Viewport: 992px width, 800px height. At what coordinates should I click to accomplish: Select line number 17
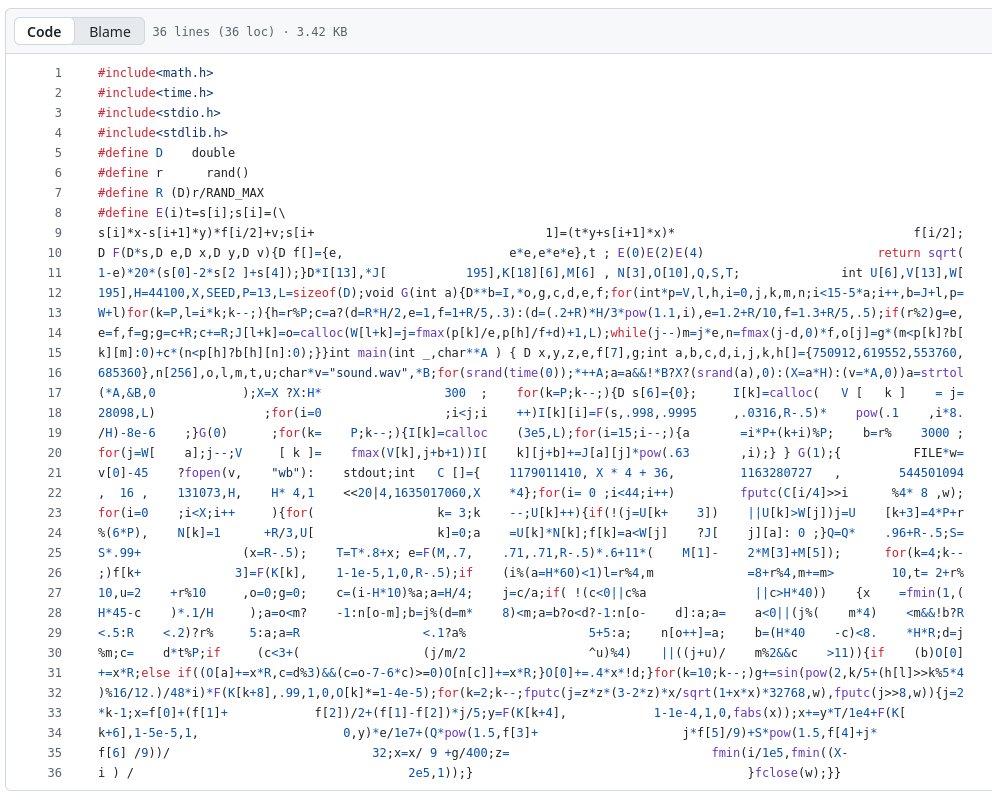click(x=55, y=393)
